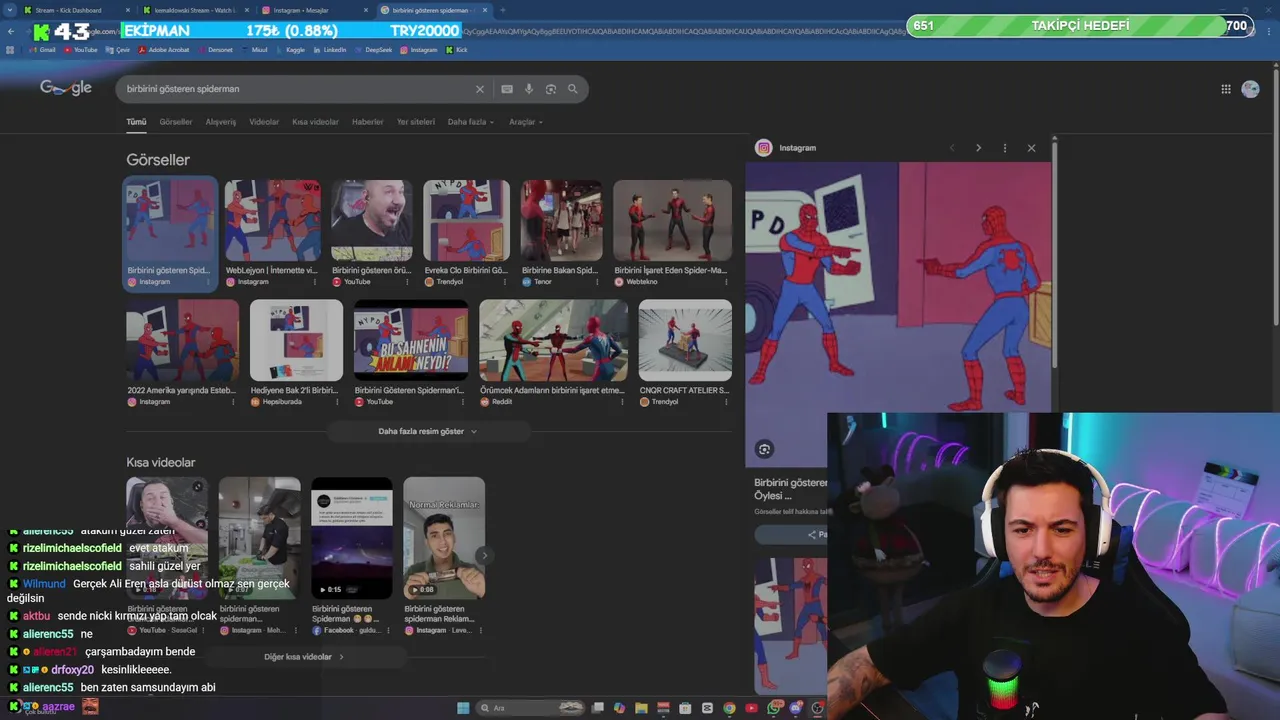Open Bu Sahnenin Anlamı Neydi thumbnail

pyautogui.click(x=411, y=341)
